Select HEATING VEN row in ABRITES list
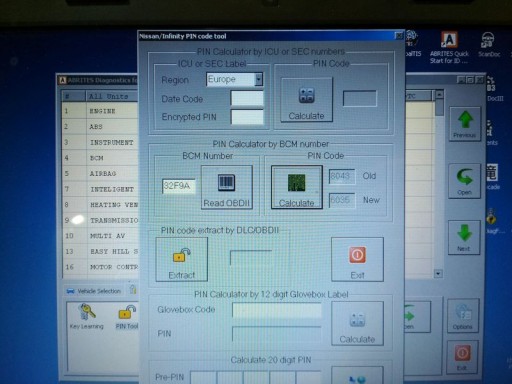 pyautogui.click(x=100, y=205)
